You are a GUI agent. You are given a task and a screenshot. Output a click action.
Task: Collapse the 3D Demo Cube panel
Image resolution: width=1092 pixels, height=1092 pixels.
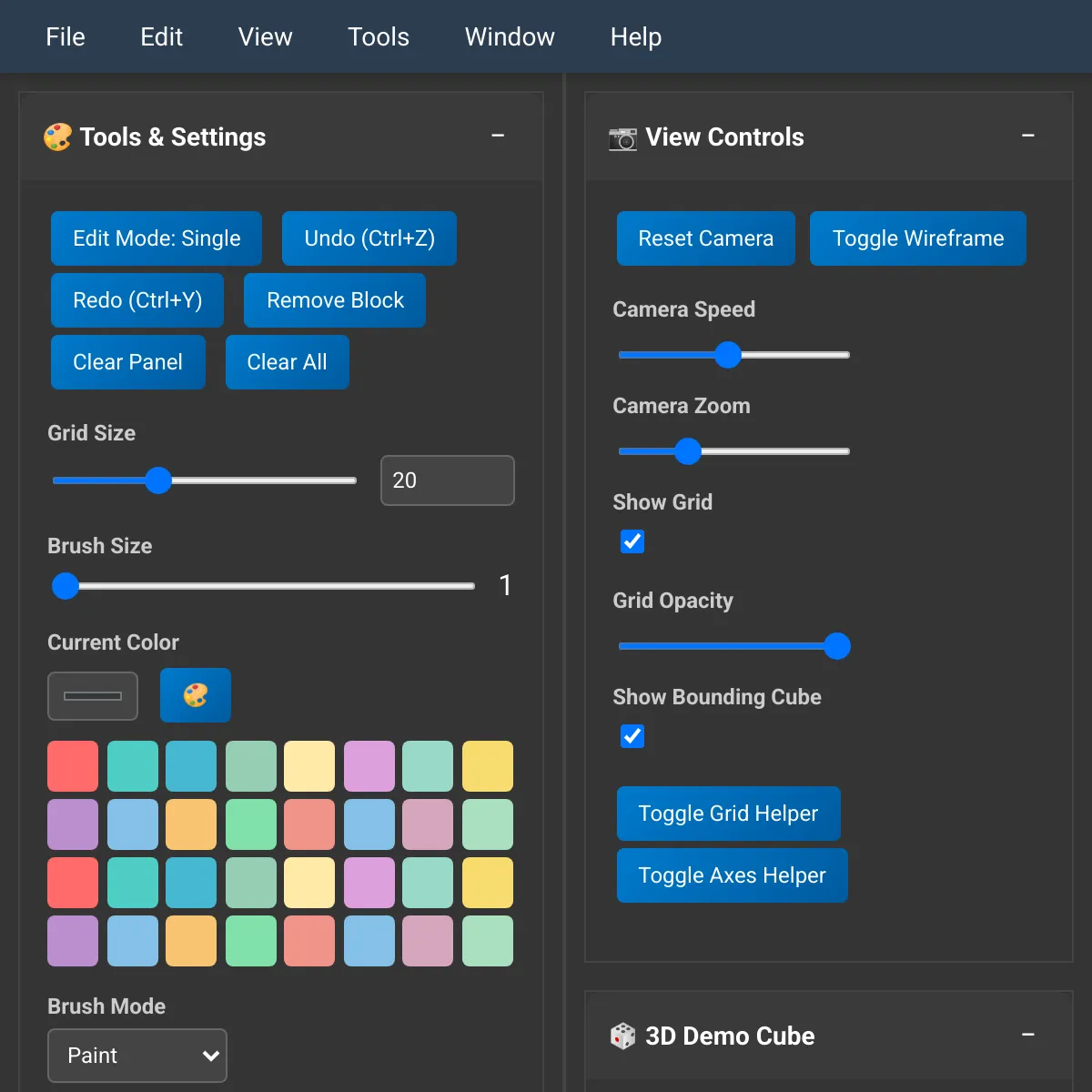tap(1028, 1035)
